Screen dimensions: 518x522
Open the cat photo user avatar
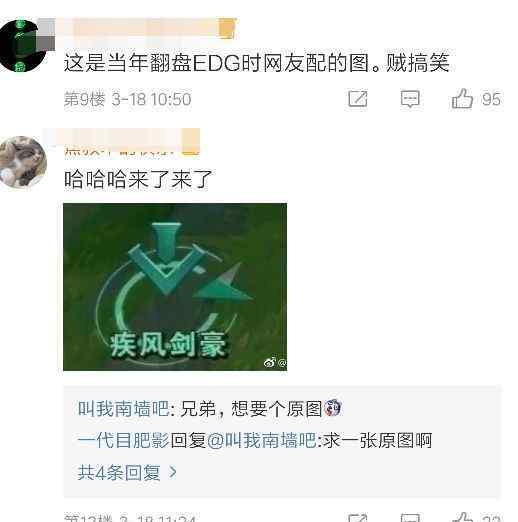pyautogui.click(x=23, y=162)
